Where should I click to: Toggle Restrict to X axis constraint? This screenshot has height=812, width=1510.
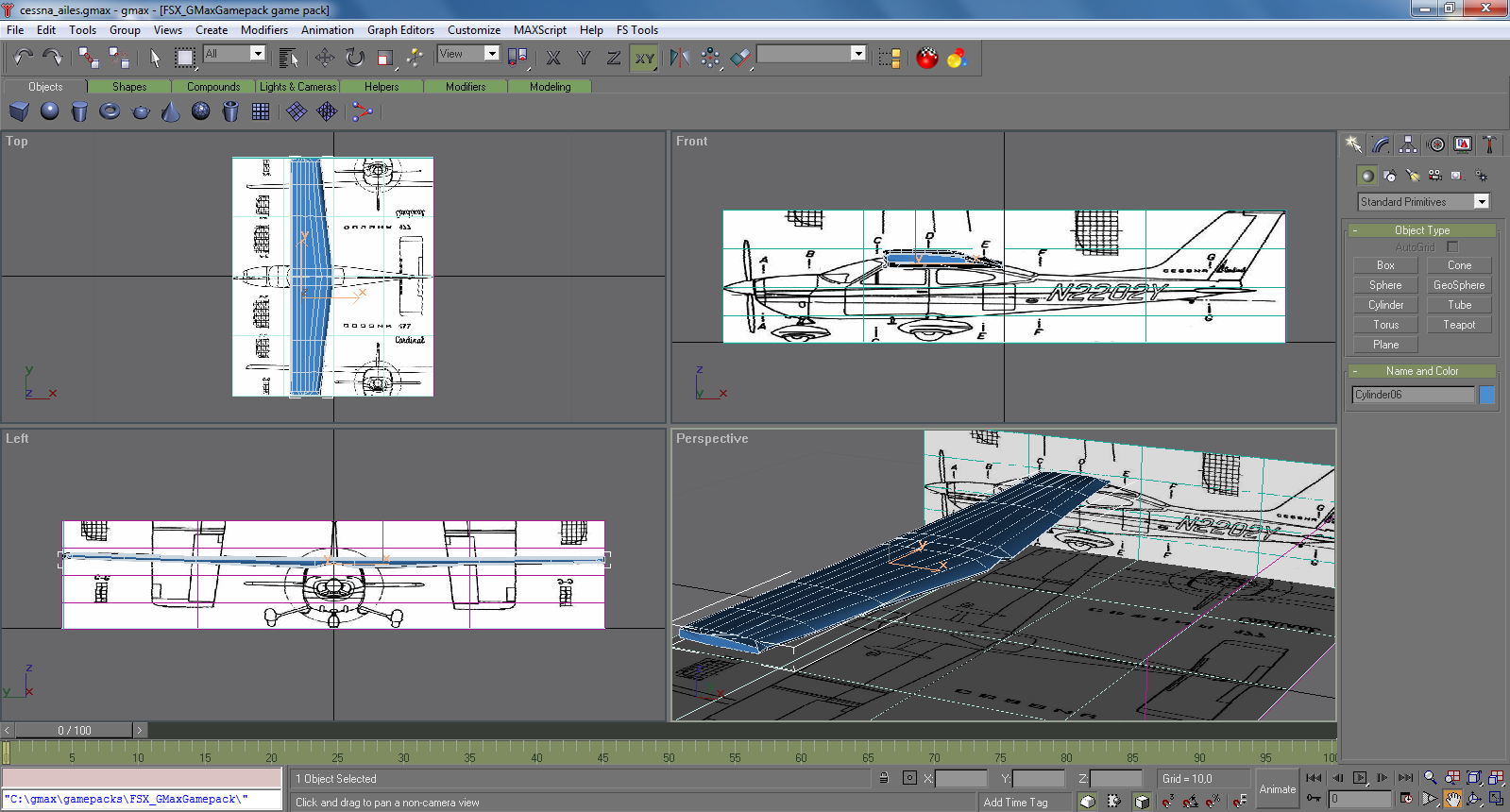tap(553, 58)
